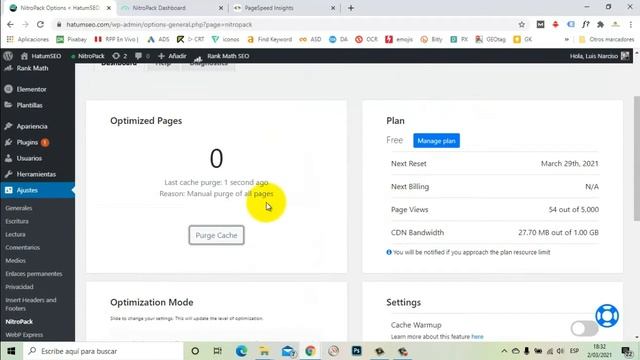640x360 pixels.
Task: Open Usuarios sidebar menu
Action: pos(29,158)
